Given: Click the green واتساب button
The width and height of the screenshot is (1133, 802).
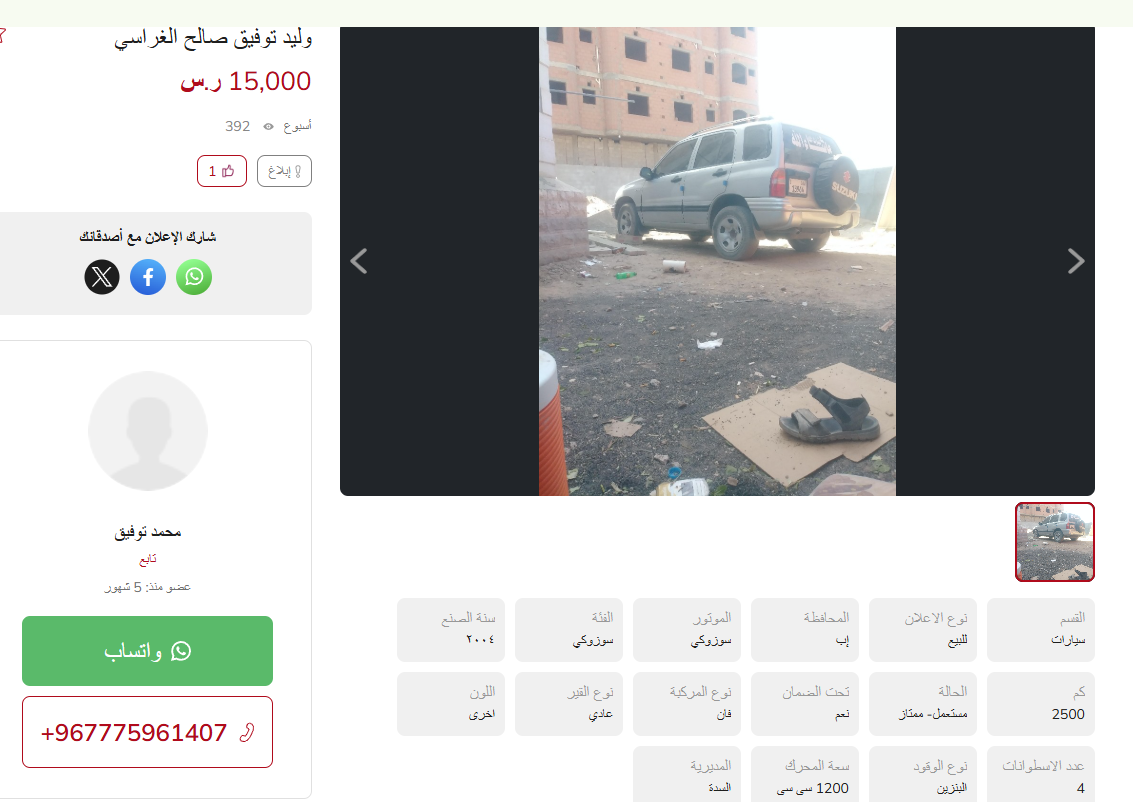Looking at the screenshot, I should [147, 651].
